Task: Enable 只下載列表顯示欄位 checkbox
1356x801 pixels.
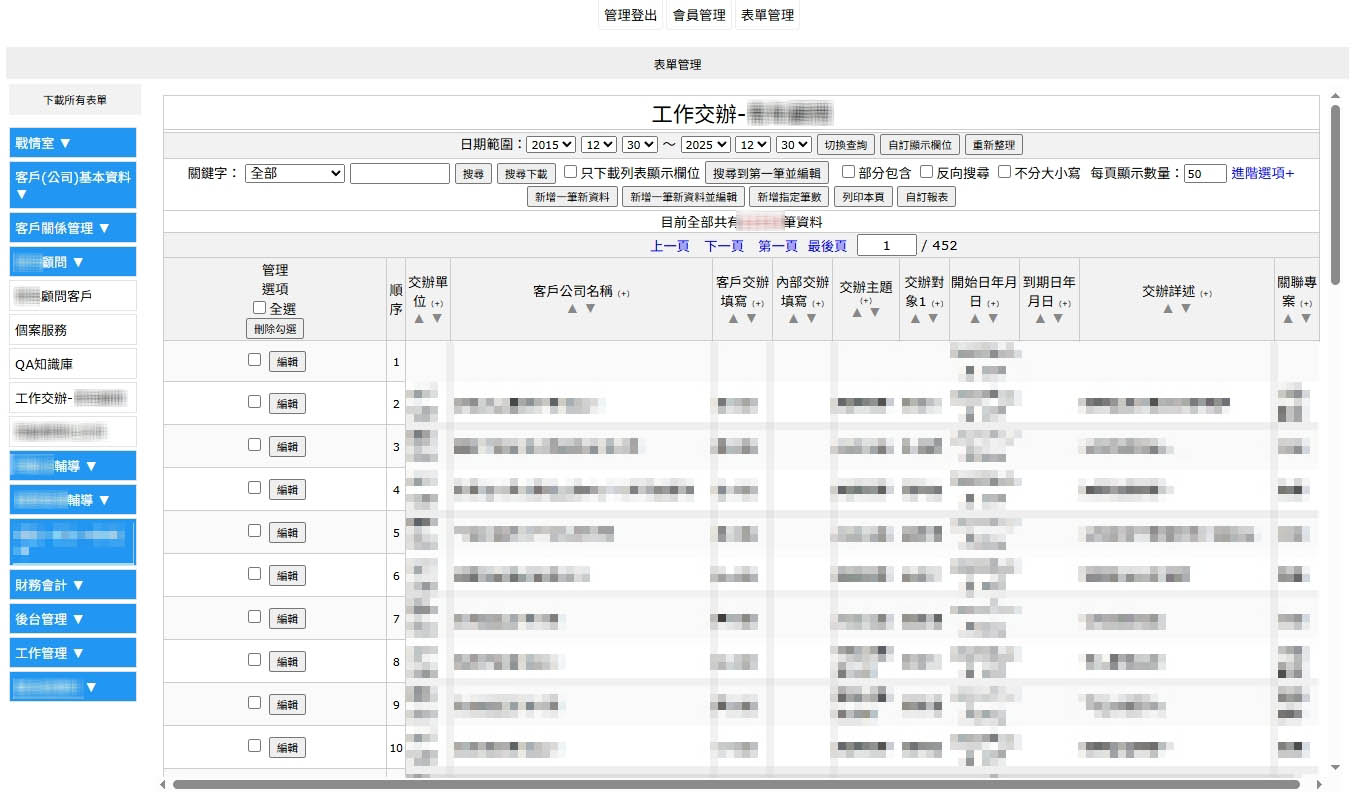Action: click(571, 172)
